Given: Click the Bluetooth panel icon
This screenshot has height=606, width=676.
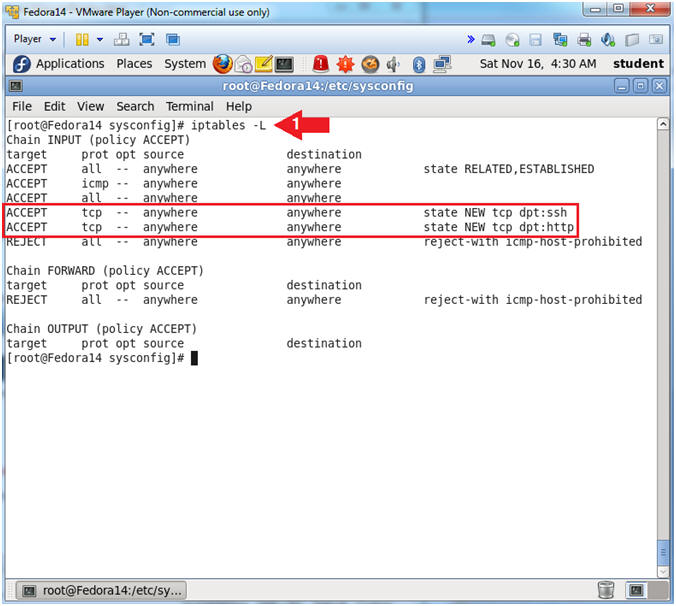Looking at the screenshot, I should click(x=419, y=65).
